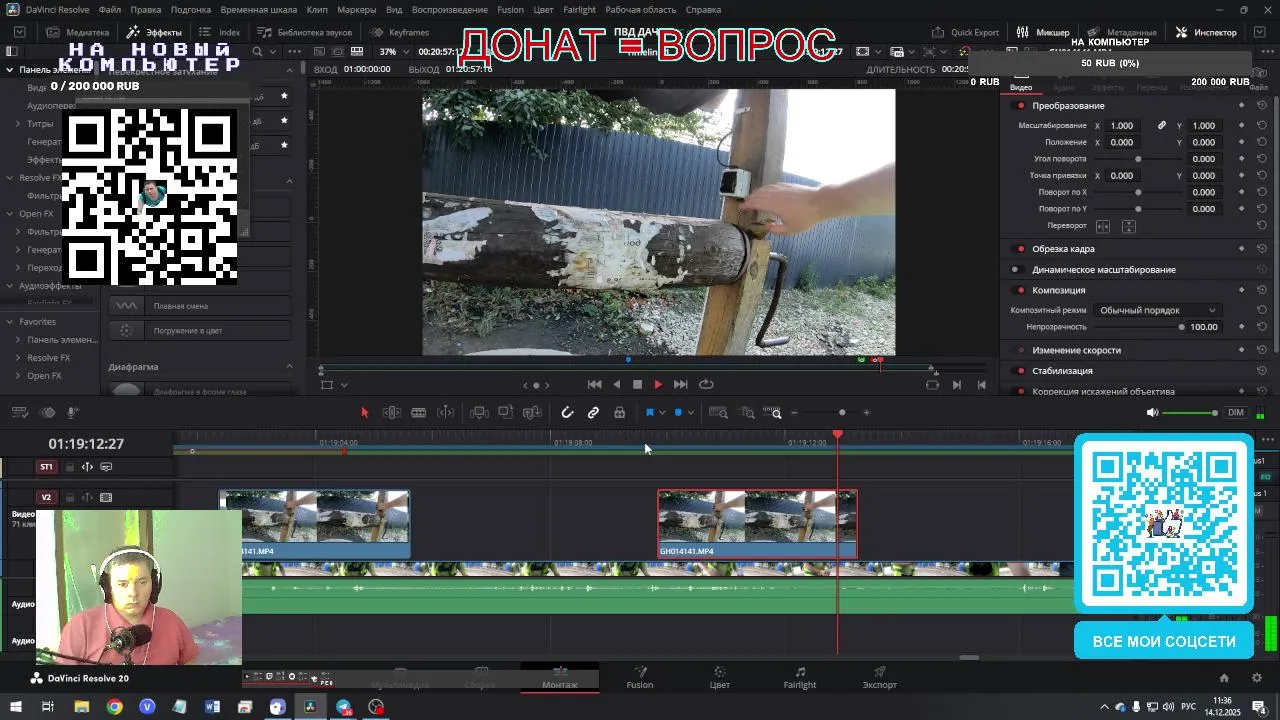1280x720 pixels.
Task: Click the Insert clip icon
Action: click(479, 413)
